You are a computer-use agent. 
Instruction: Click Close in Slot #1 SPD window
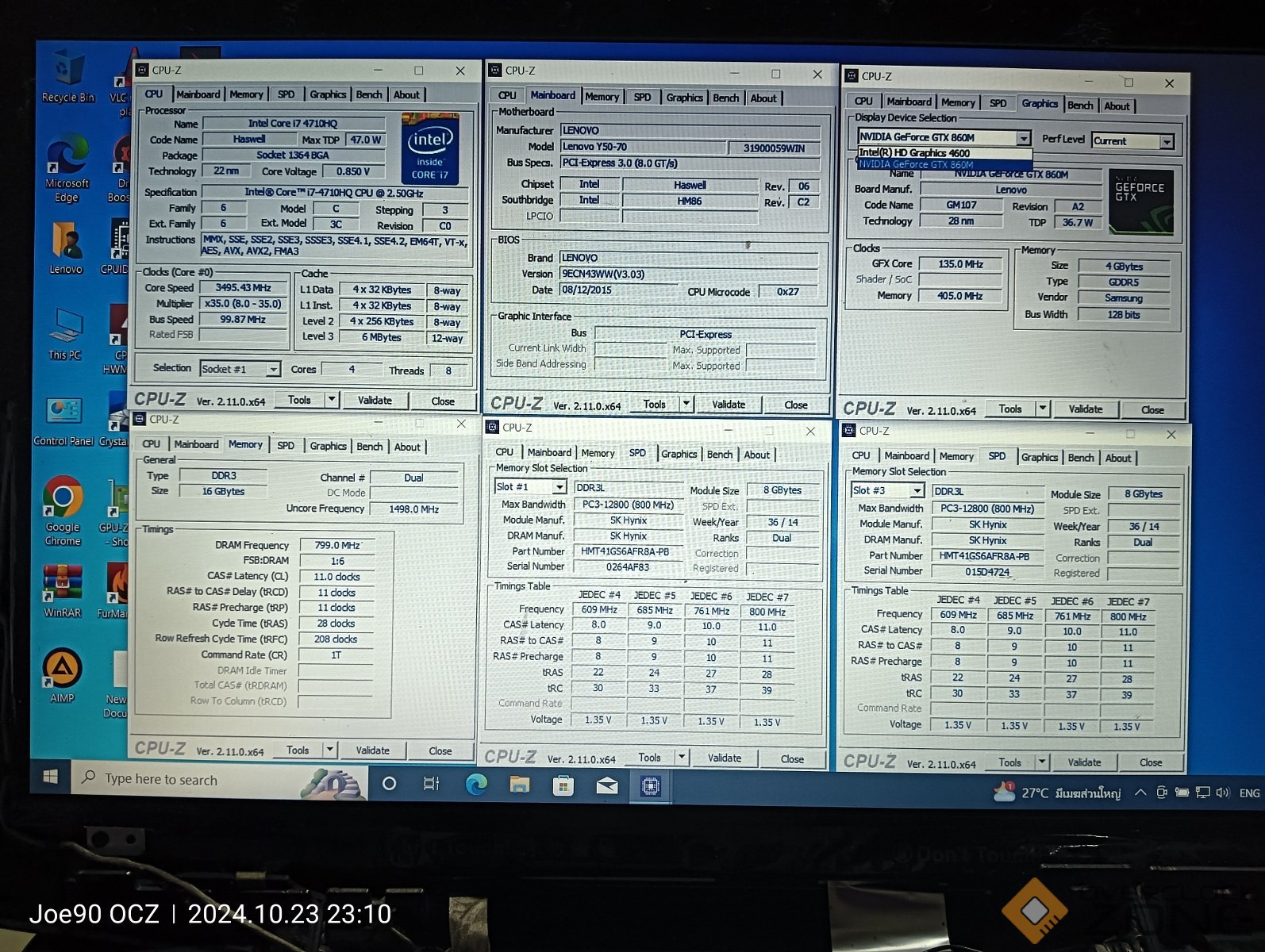[x=792, y=759]
